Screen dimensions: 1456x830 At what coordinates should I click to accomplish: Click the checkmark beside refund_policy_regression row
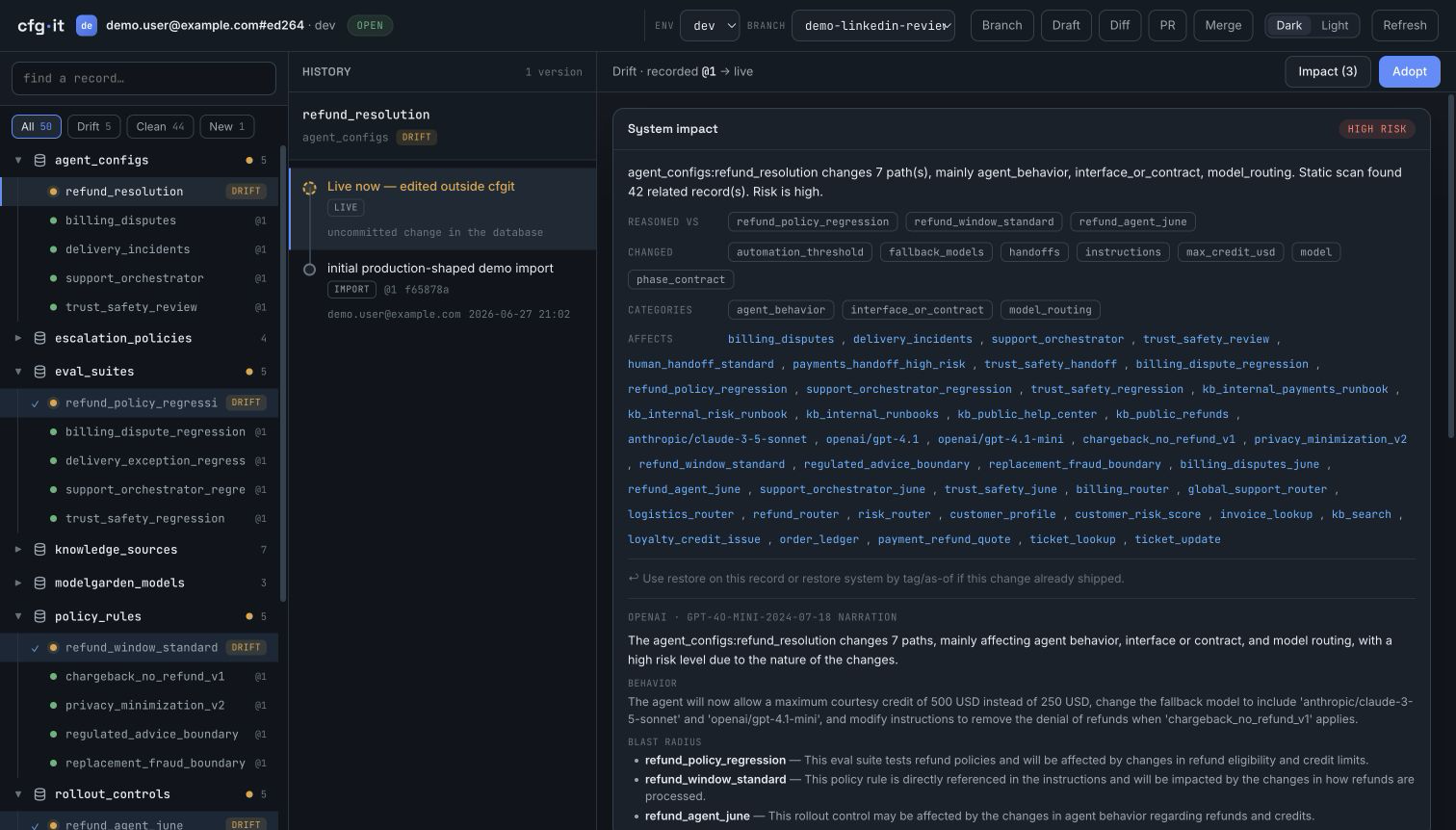pos(36,403)
